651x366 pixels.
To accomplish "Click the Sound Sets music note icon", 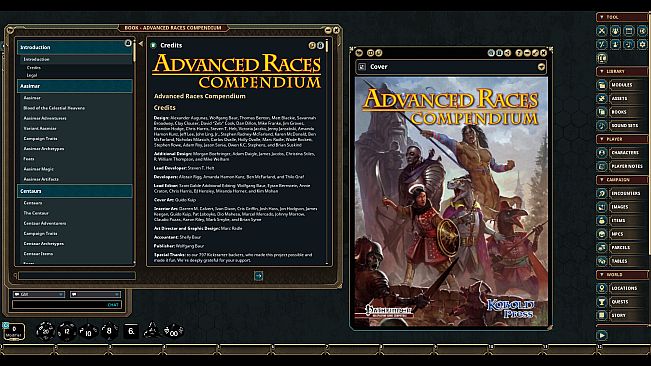I will click(x=602, y=125).
